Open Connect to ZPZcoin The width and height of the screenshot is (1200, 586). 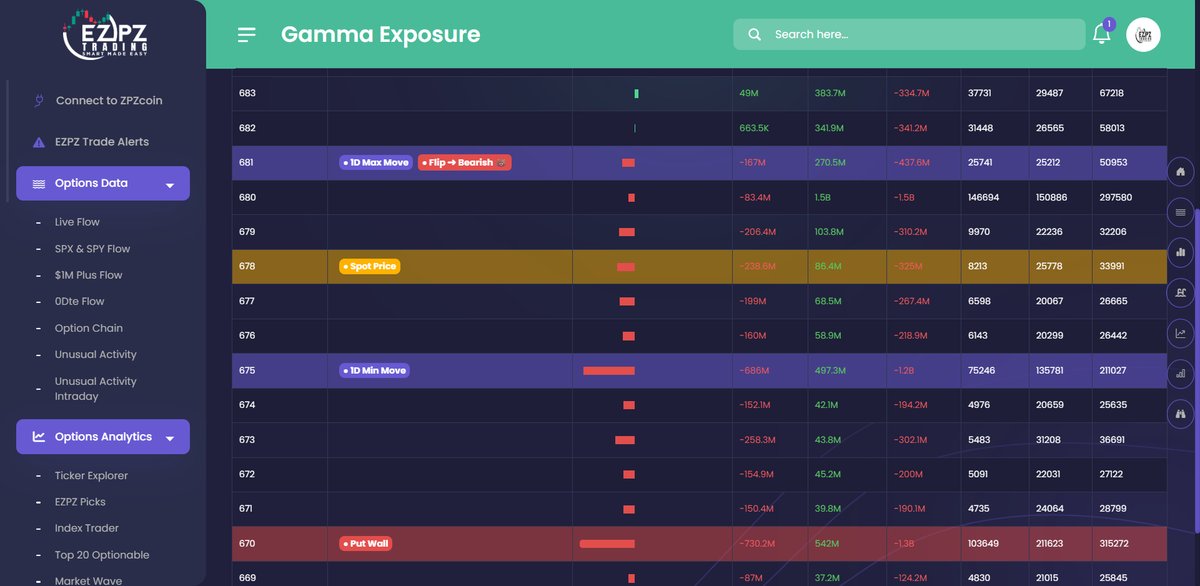coord(109,100)
